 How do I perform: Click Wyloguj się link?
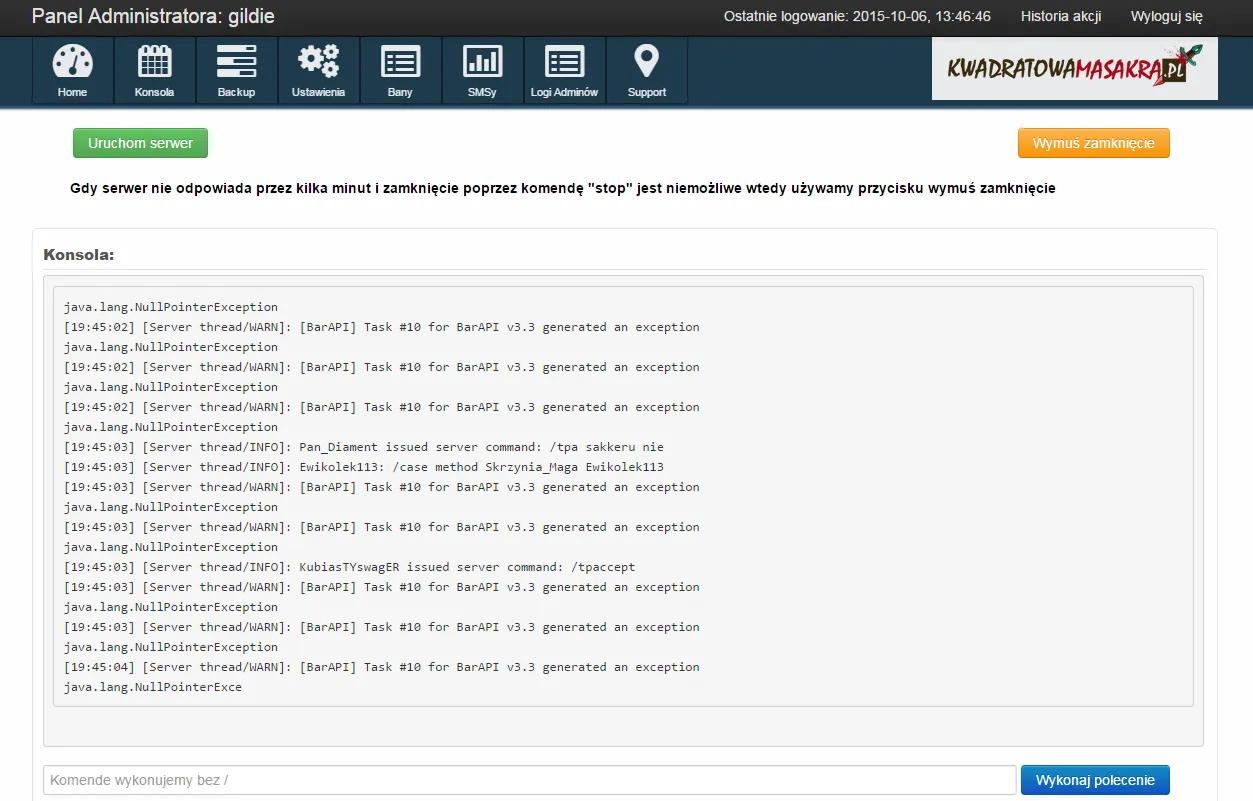[1167, 16]
